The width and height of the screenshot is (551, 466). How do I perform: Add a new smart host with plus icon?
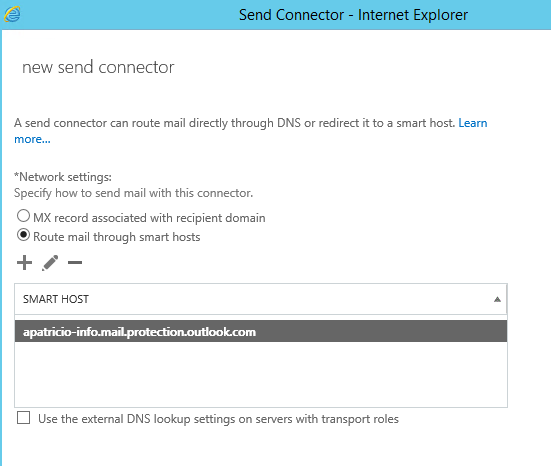[24, 263]
